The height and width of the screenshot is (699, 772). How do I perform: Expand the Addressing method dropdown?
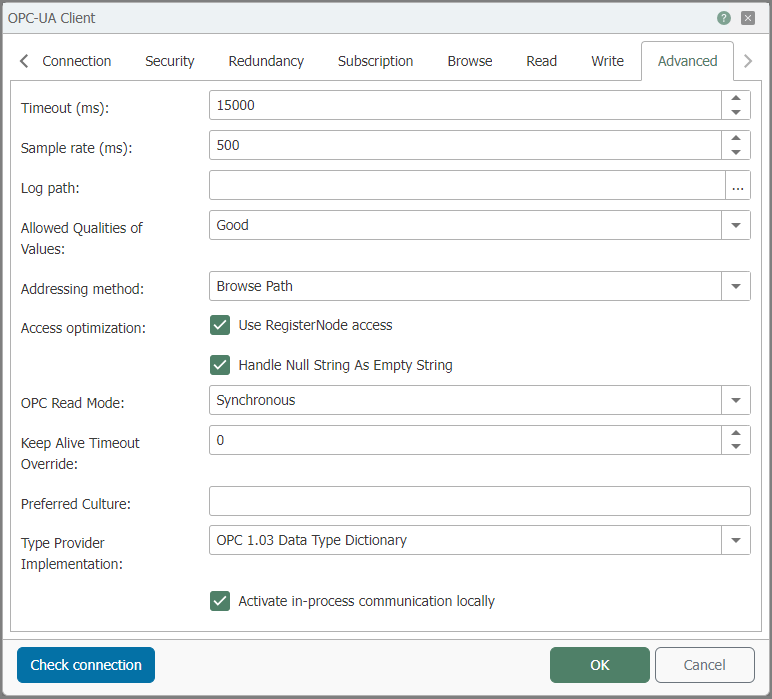tap(736, 286)
